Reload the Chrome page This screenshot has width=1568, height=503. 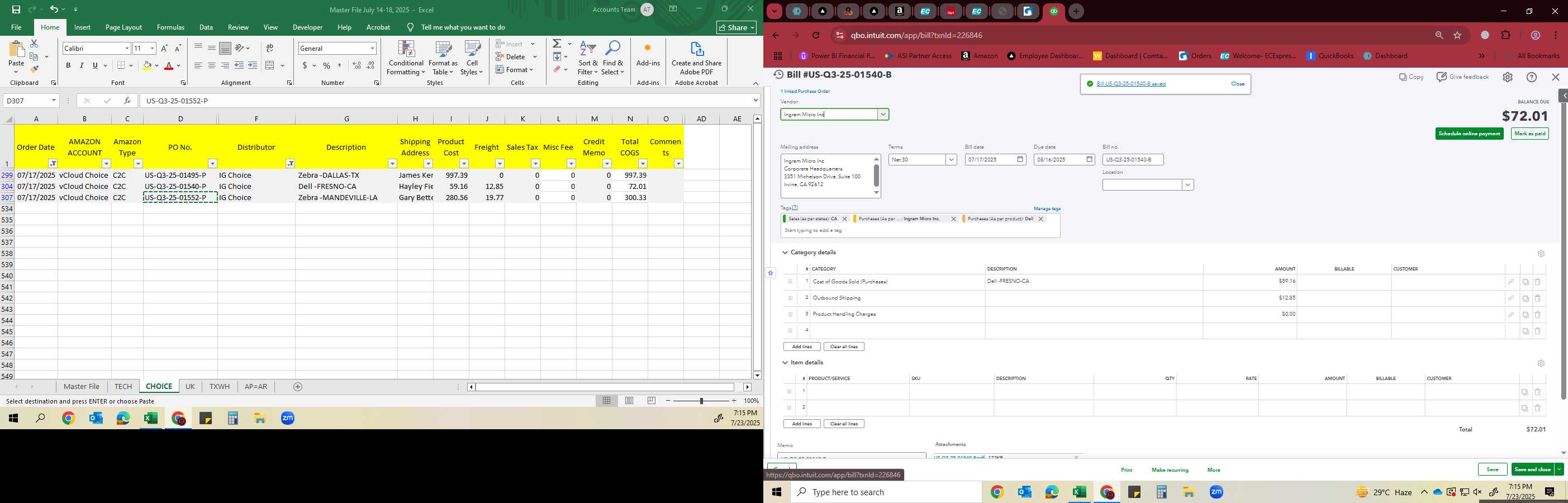tap(816, 35)
